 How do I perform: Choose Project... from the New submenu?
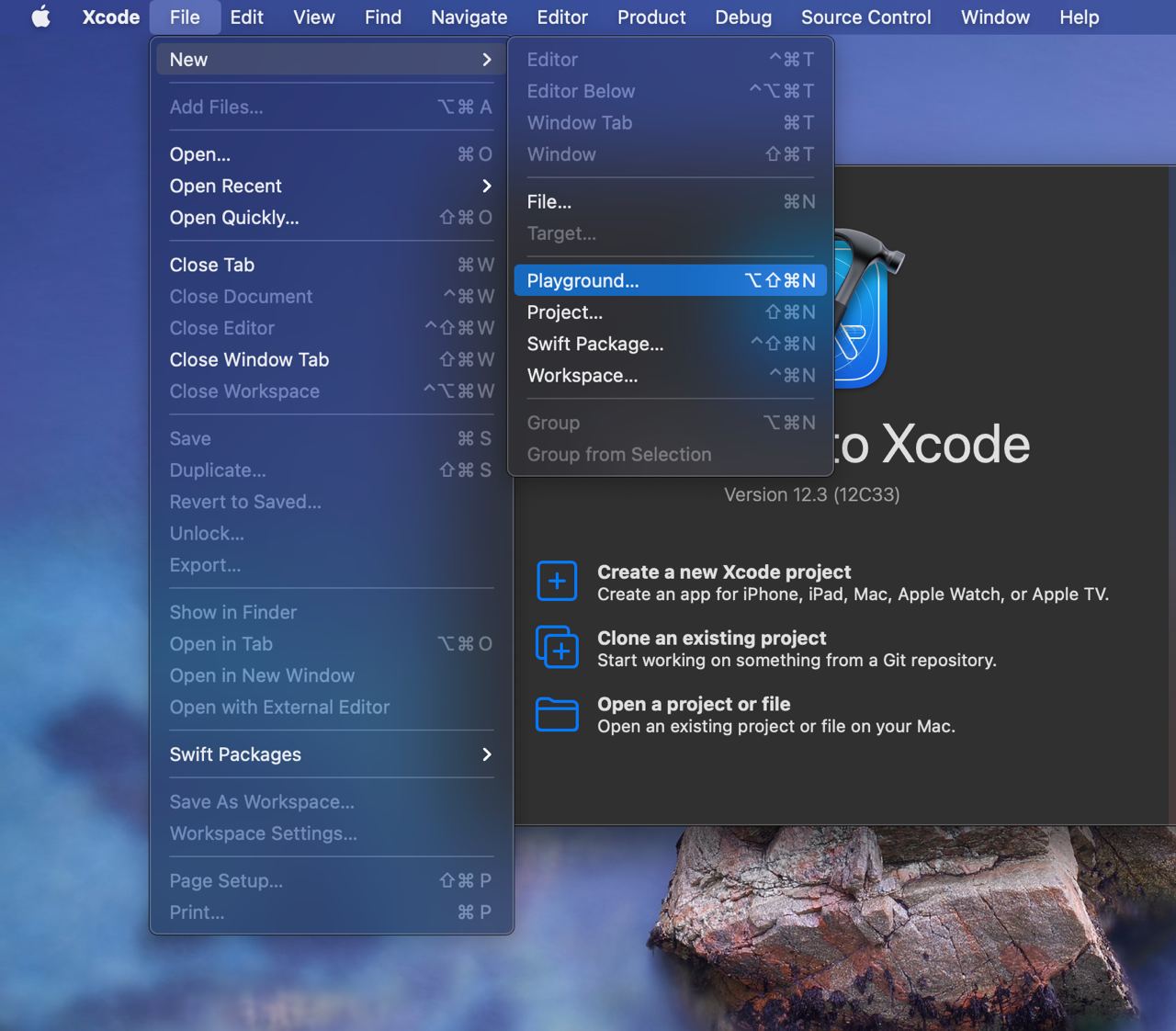pyautogui.click(x=671, y=312)
